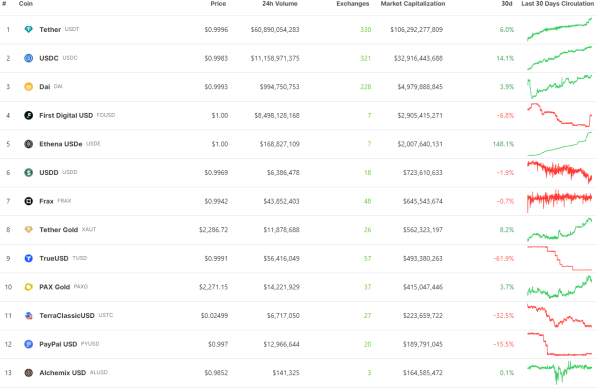Sort by the Coin column header
Viewport: 600px width, 388px height.
point(26,3)
